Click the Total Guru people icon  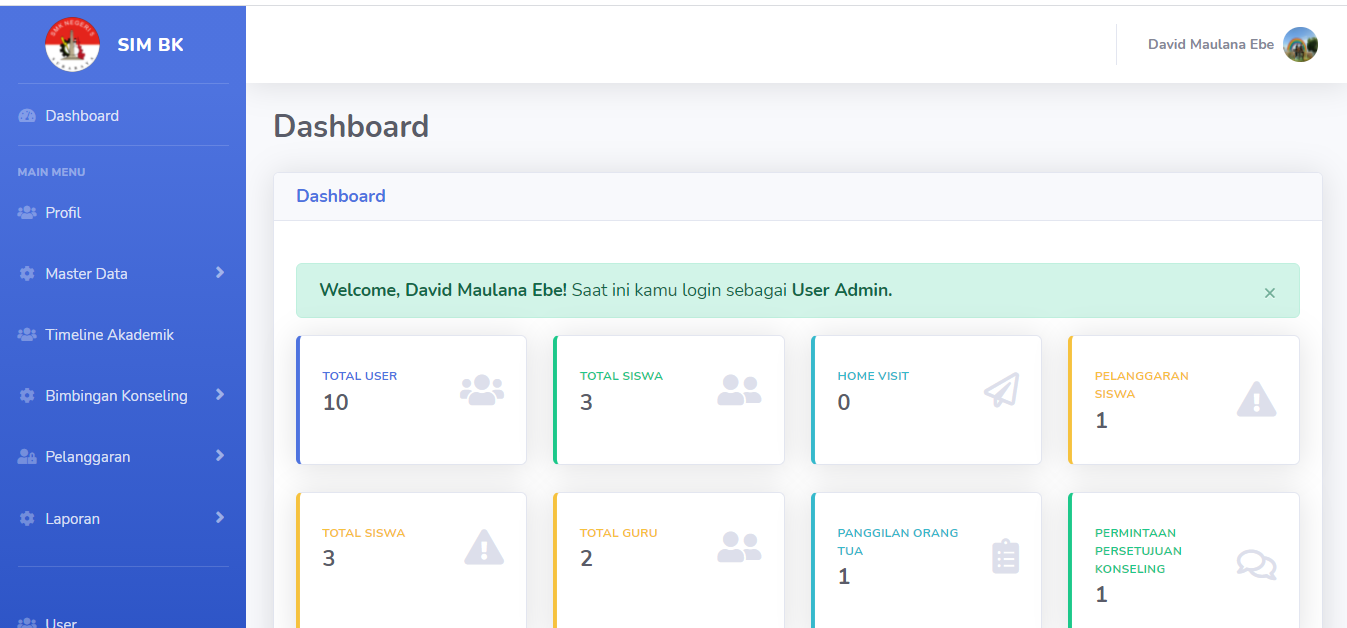[x=739, y=546]
